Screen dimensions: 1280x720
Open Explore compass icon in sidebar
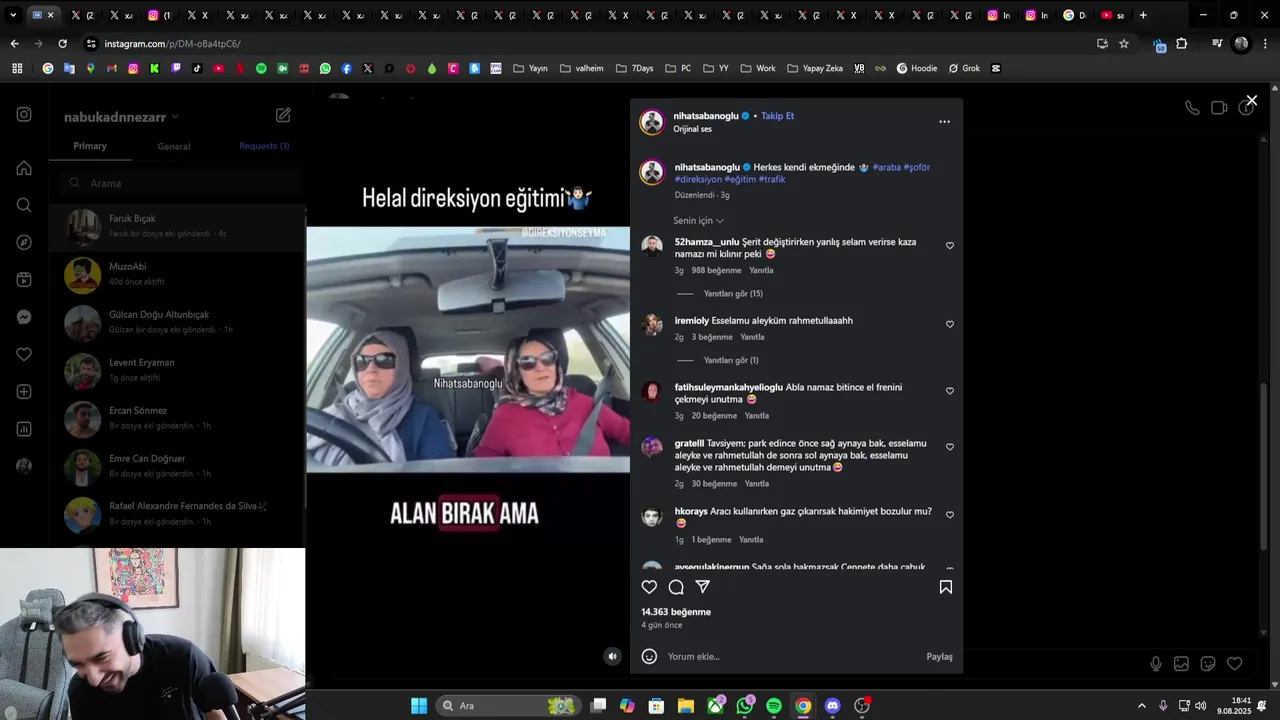coord(24,243)
